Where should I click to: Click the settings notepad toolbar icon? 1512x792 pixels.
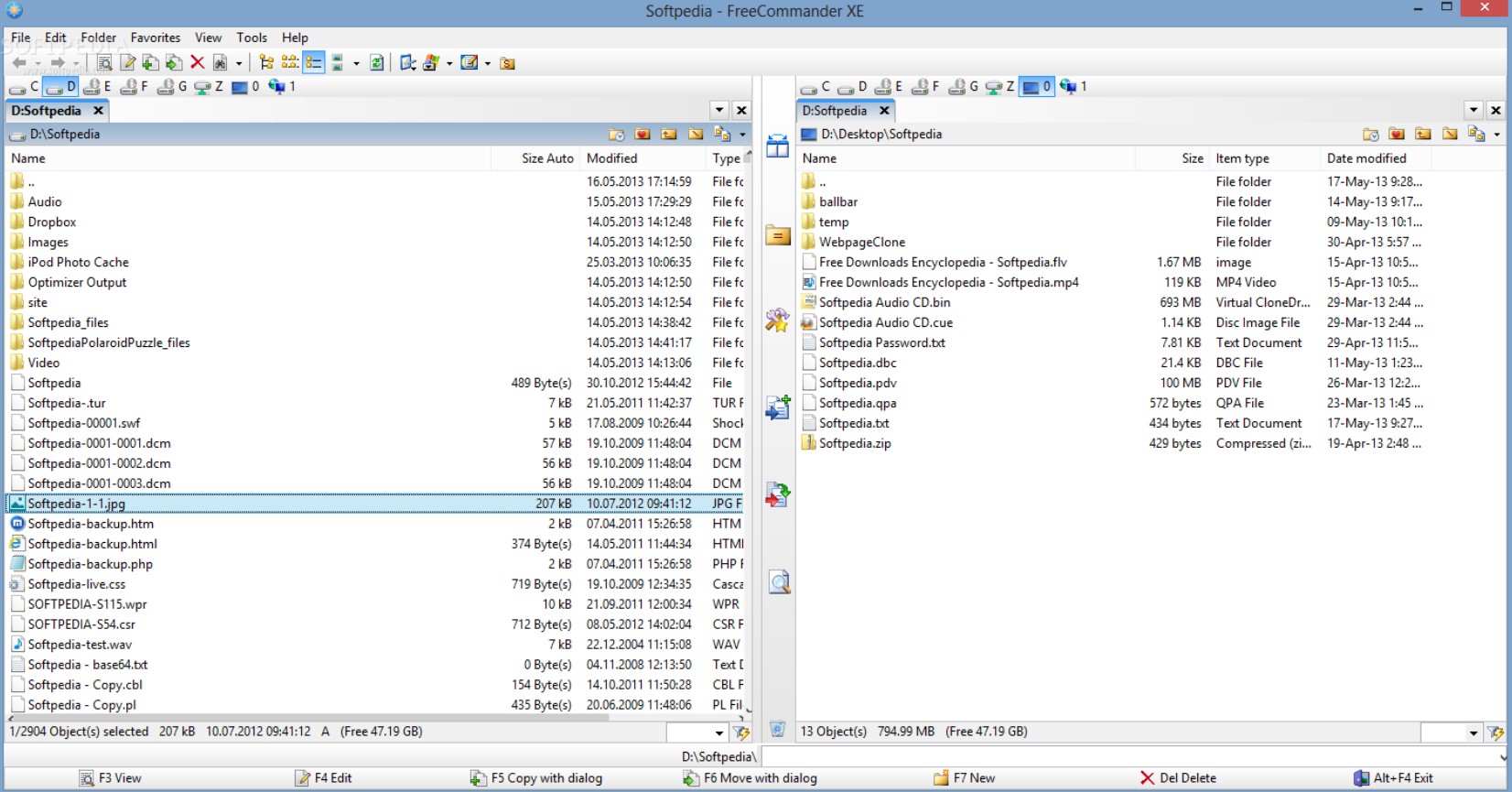pos(468,63)
